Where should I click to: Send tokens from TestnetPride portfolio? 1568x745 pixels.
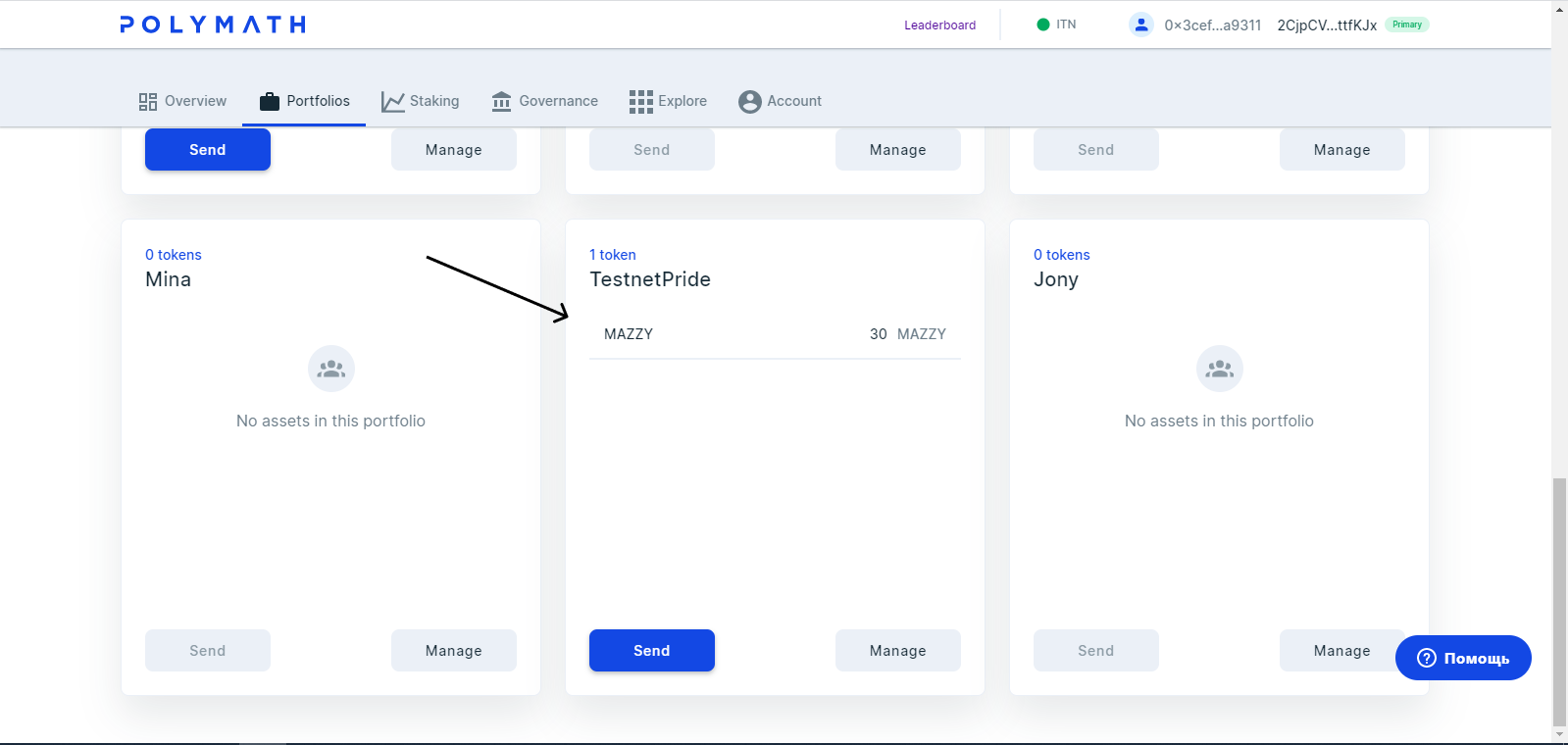tap(651, 651)
